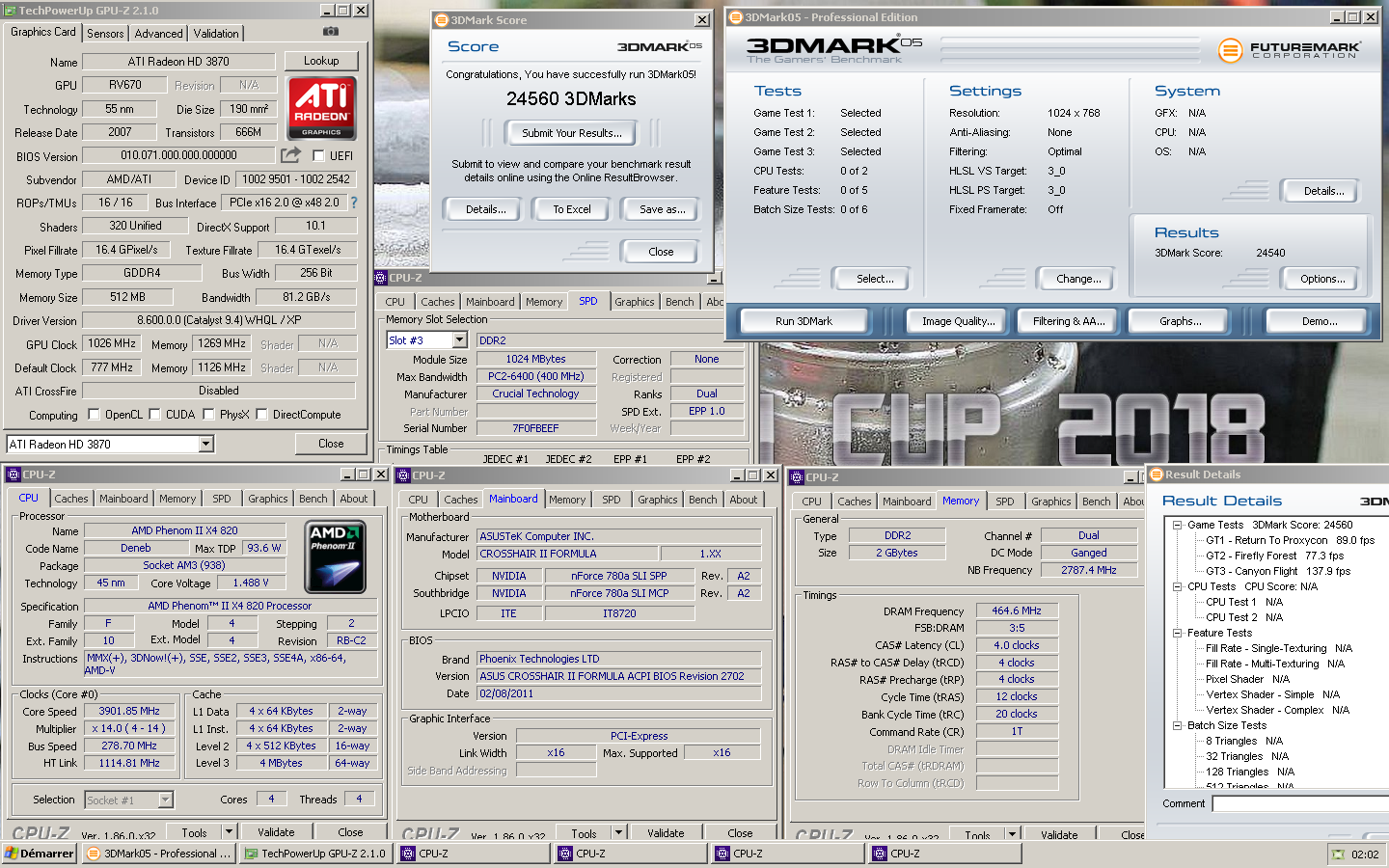Click the system Details button in 3DMark05
Viewport: 1389px width, 868px height.
(x=1323, y=191)
